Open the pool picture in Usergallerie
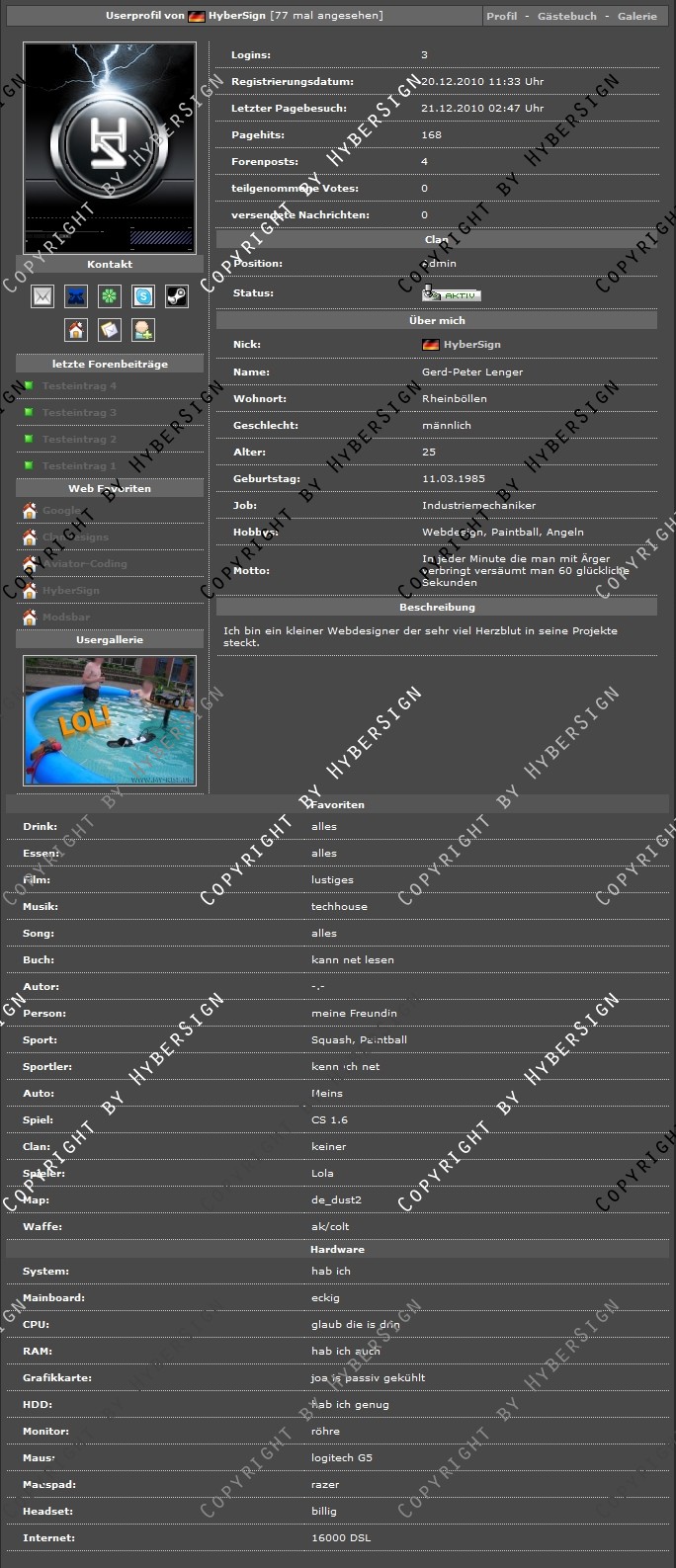The image size is (676, 1568). [x=110, y=720]
